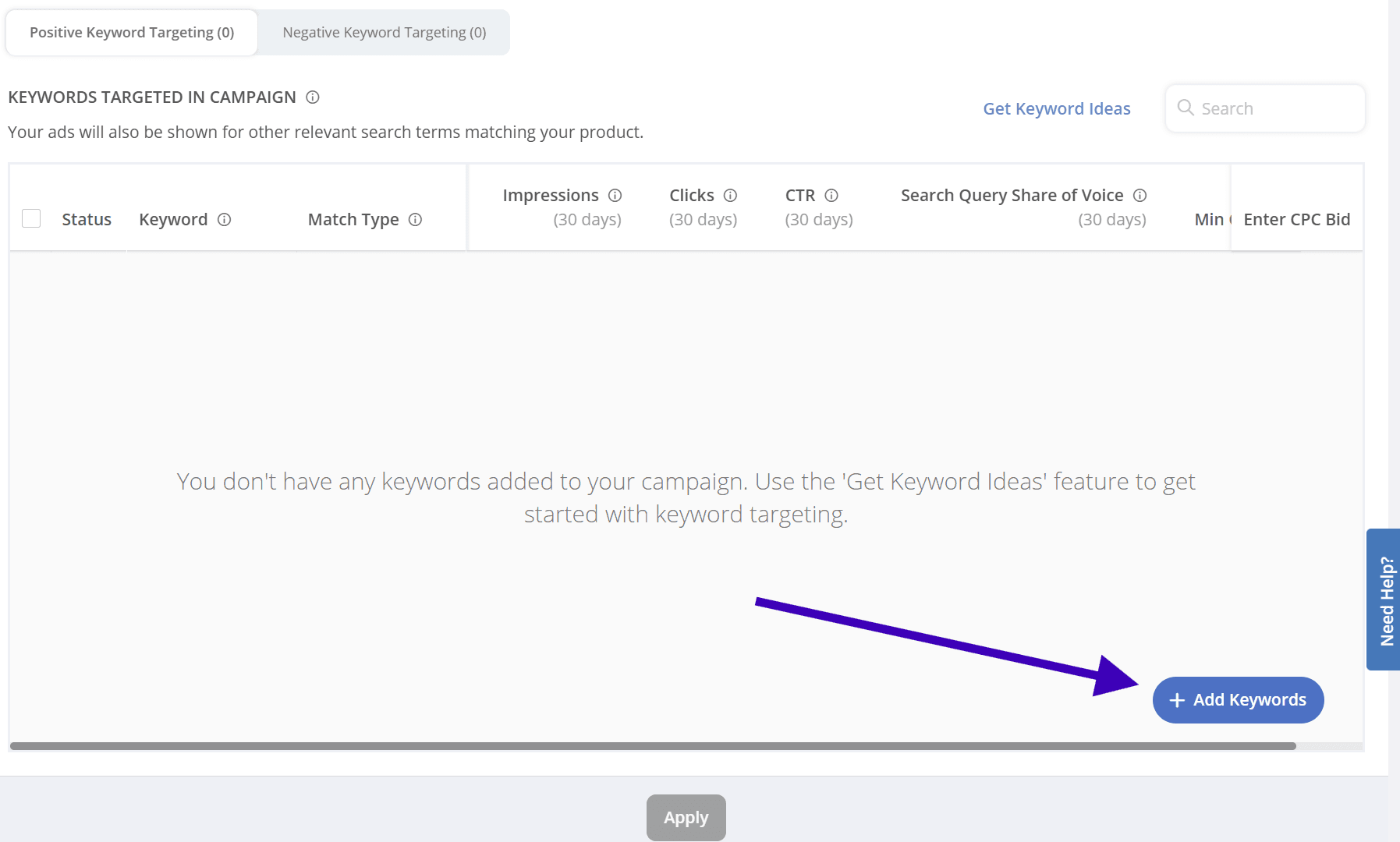1400x842 pixels.
Task: Click the Status column header
Action: pyautogui.click(x=87, y=220)
